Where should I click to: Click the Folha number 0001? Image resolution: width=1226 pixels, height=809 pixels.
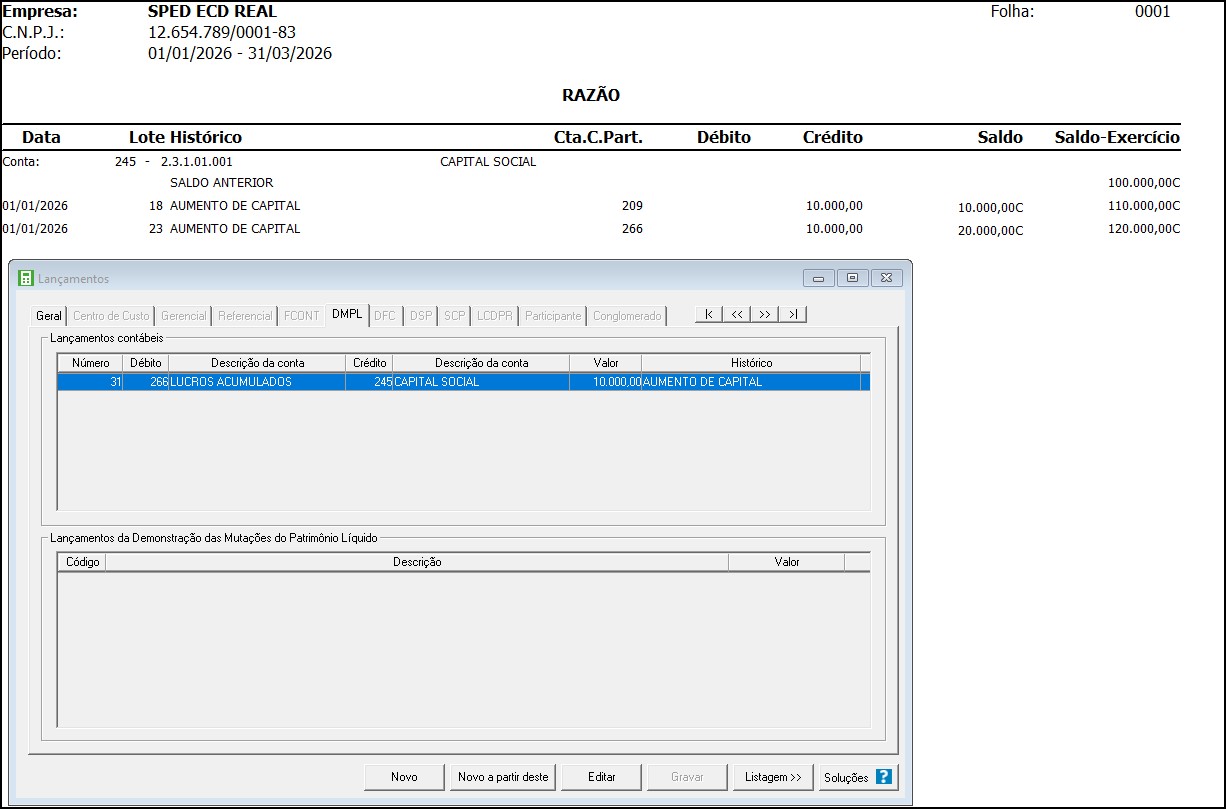[x=1152, y=12]
